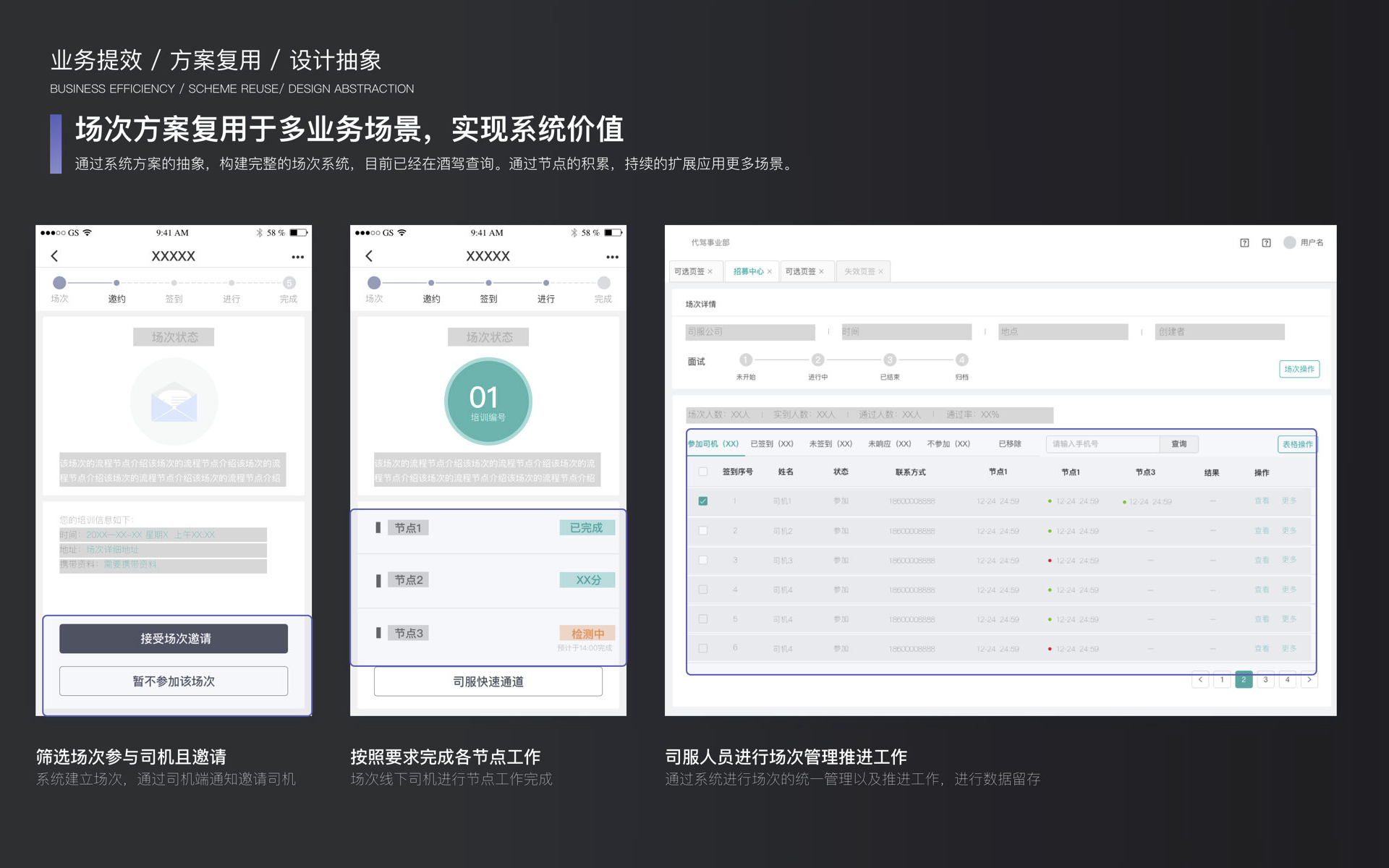Tap the back arrow in the middle phone mockup
Image resolution: width=1389 pixels, height=868 pixels.
[x=369, y=256]
